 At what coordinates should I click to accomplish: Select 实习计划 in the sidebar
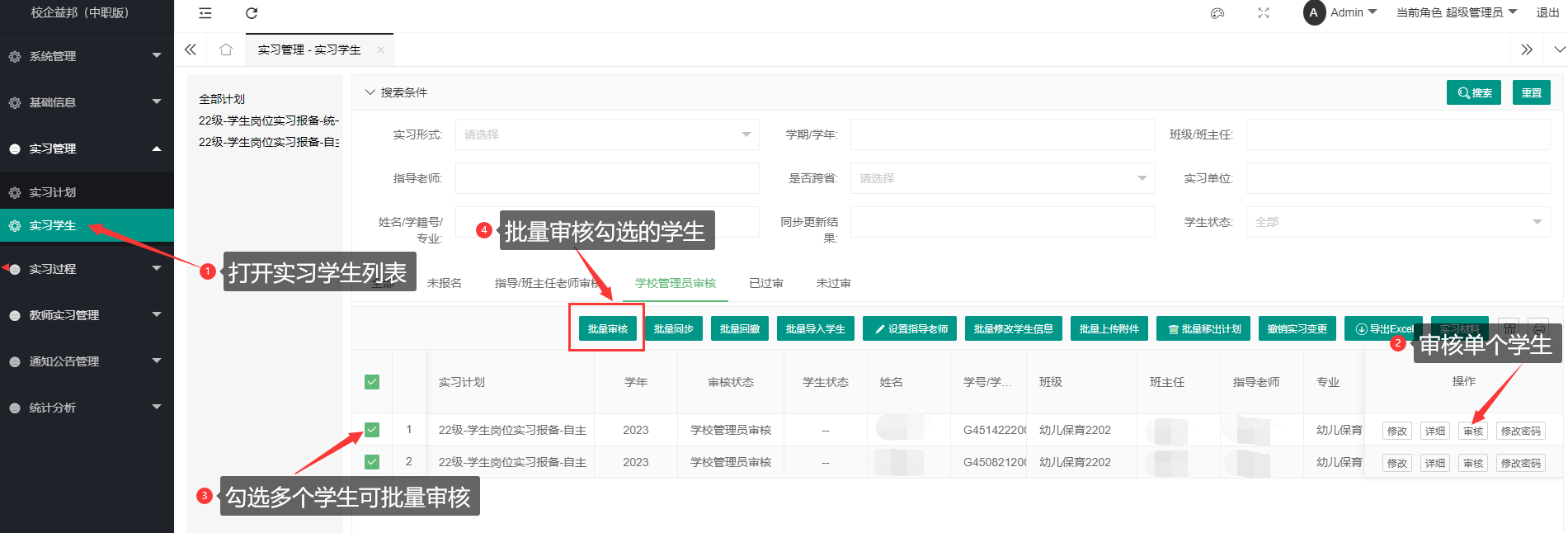[53, 192]
